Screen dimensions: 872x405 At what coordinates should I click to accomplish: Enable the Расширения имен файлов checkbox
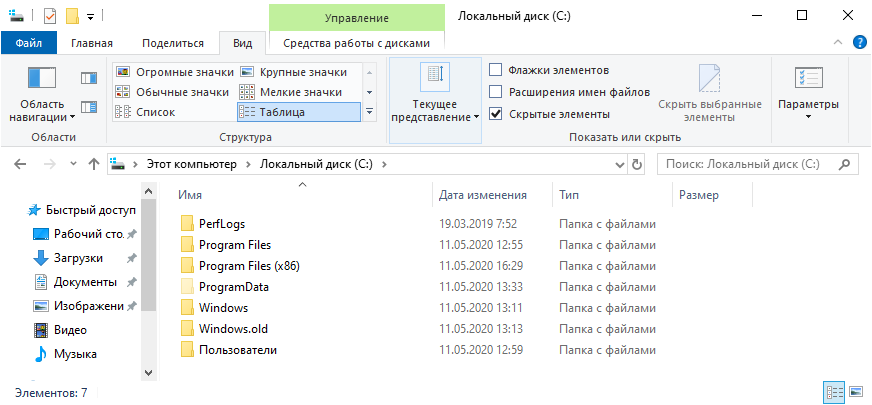pos(496,92)
